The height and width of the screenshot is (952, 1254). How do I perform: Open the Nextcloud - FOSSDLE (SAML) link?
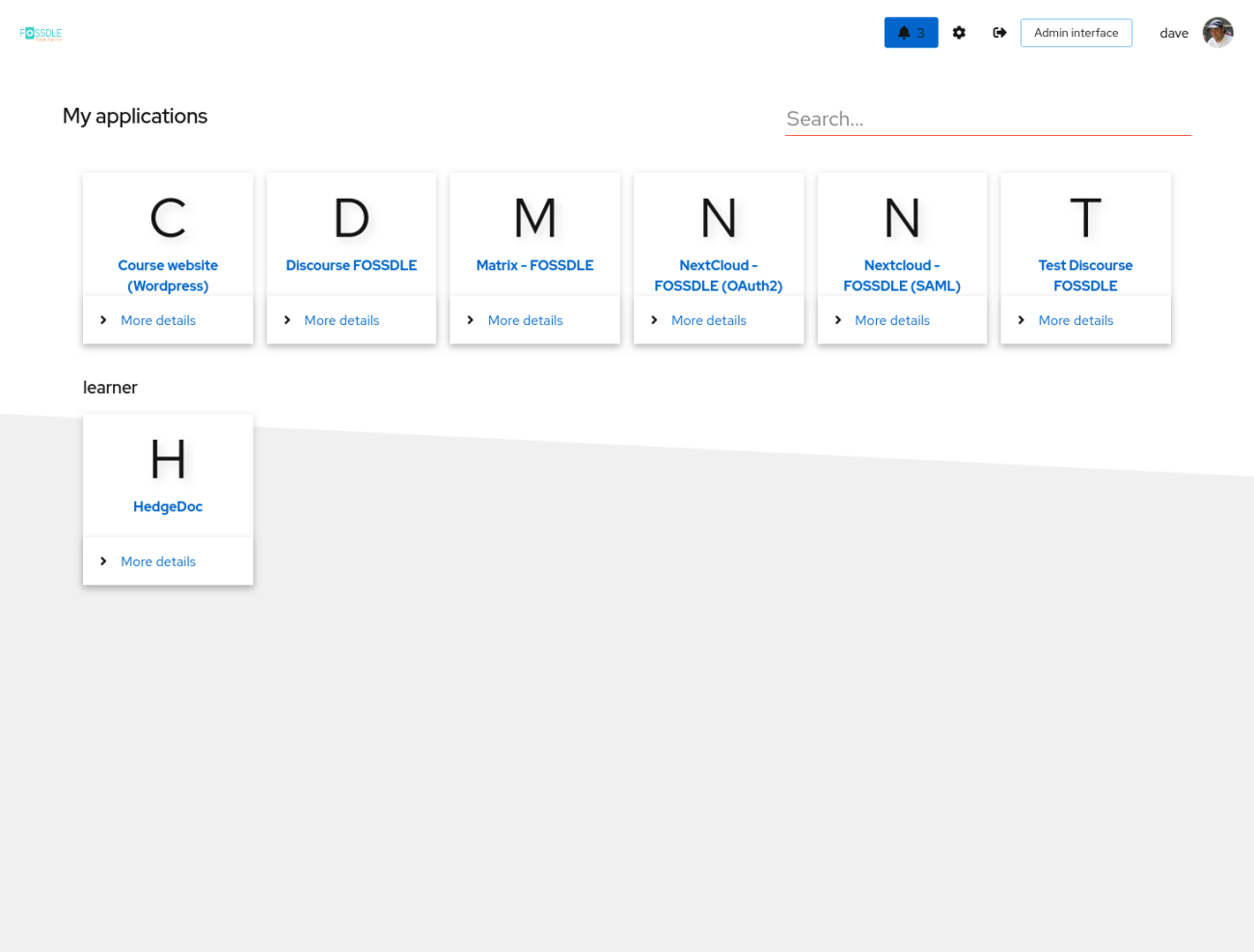(902, 276)
